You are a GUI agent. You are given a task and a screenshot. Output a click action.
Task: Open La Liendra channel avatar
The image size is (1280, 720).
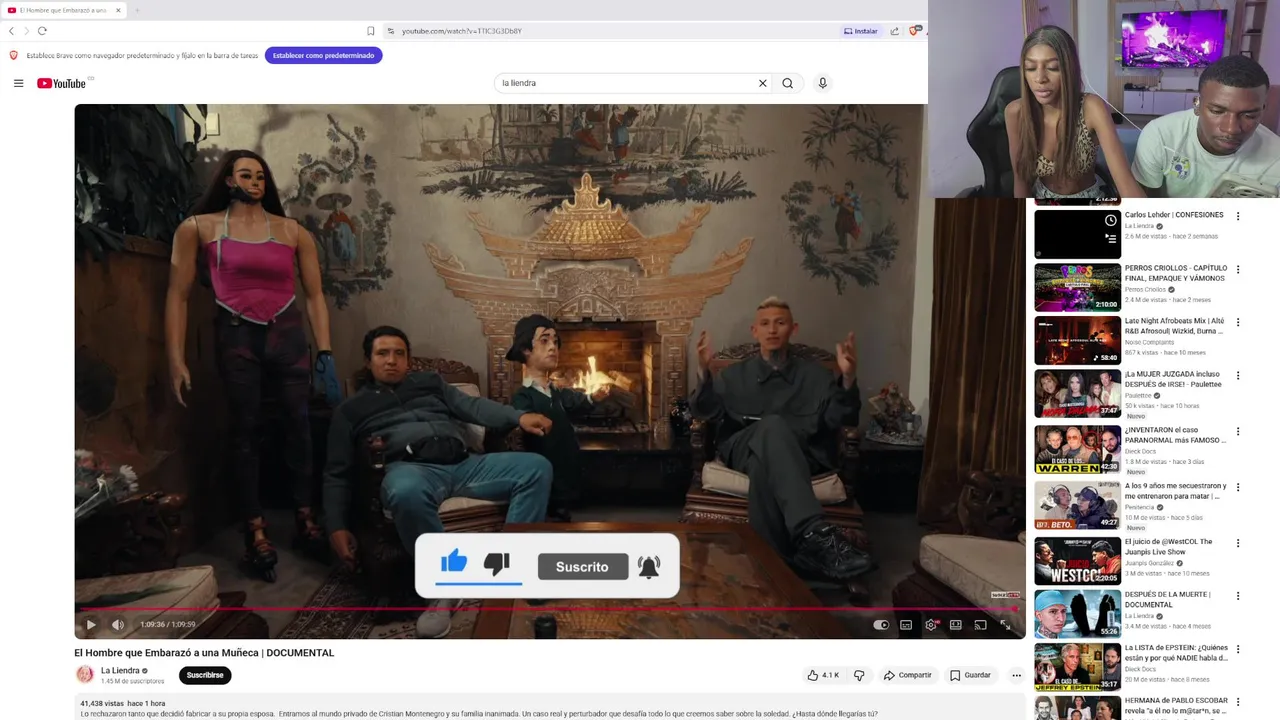point(85,675)
